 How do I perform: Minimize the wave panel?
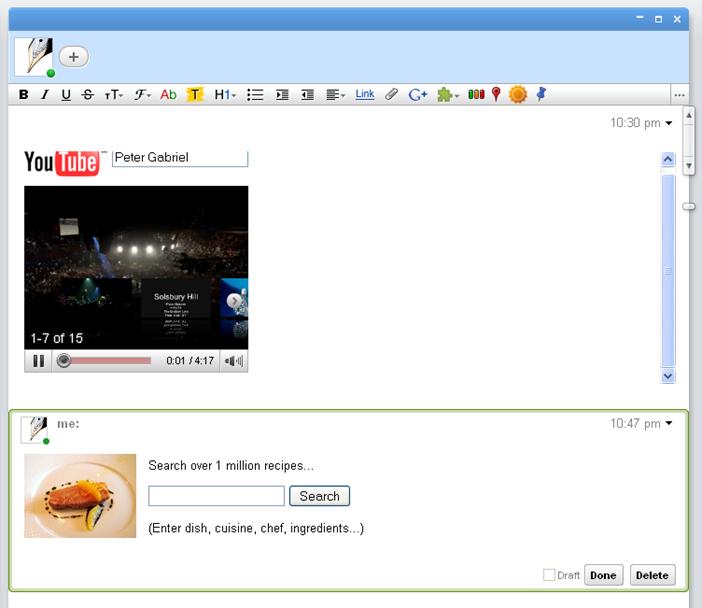point(640,18)
